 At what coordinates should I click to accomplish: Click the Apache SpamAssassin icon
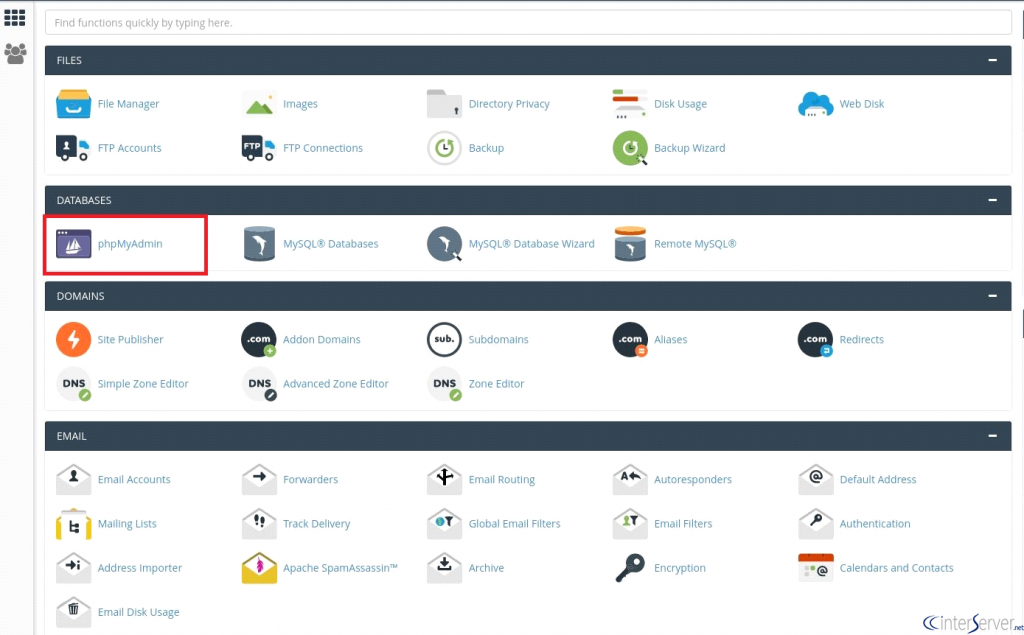259,568
